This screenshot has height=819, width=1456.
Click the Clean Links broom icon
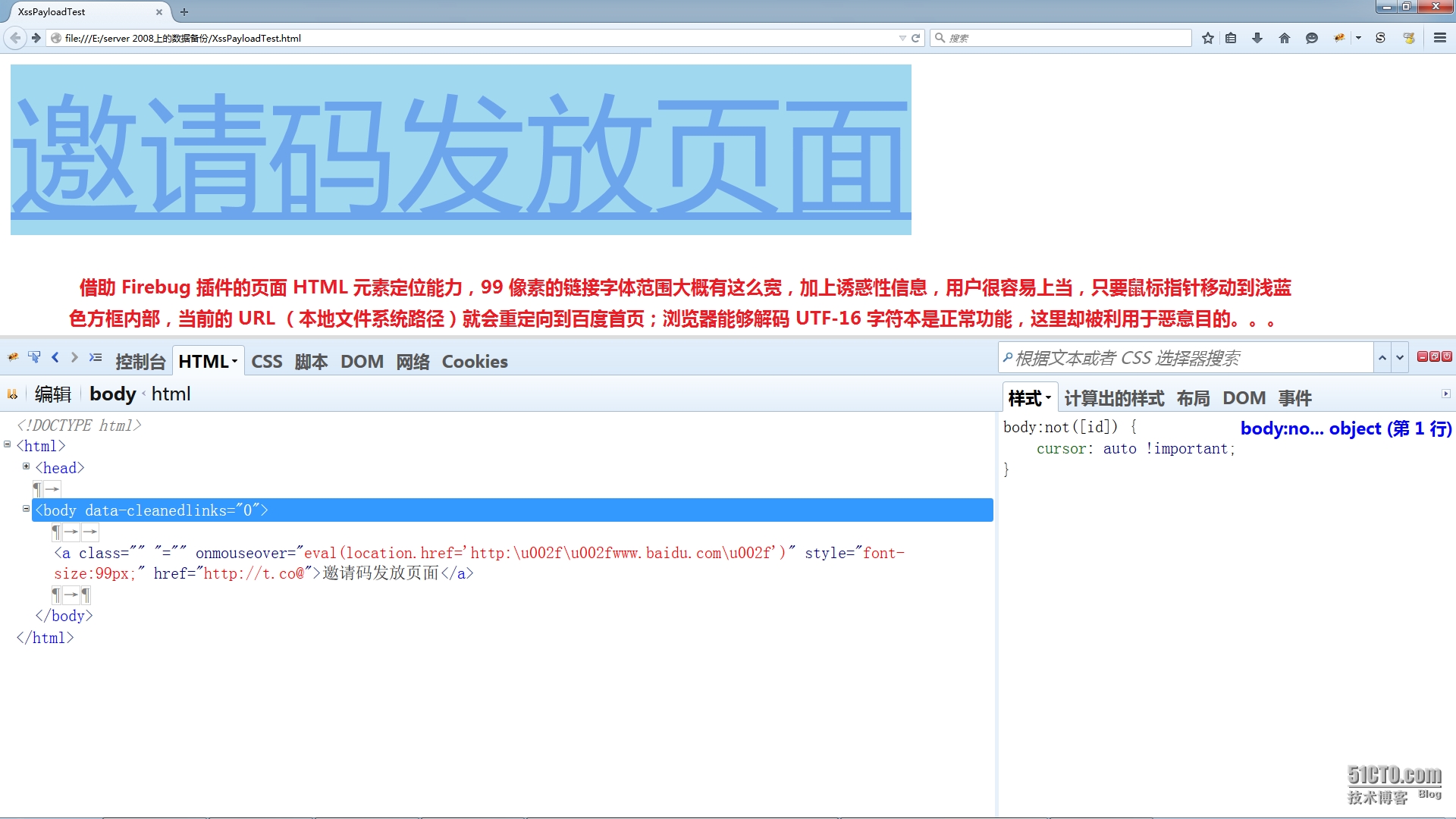(x=1409, y=38)
